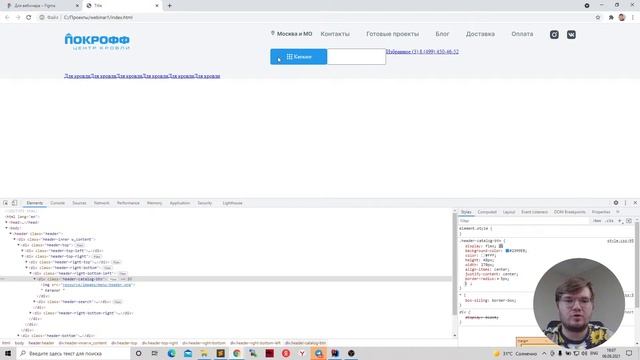The width and height of the screenshot is (640, 360).
Task: Collapse the body node in the DOM tree
Action: (7, 228)
